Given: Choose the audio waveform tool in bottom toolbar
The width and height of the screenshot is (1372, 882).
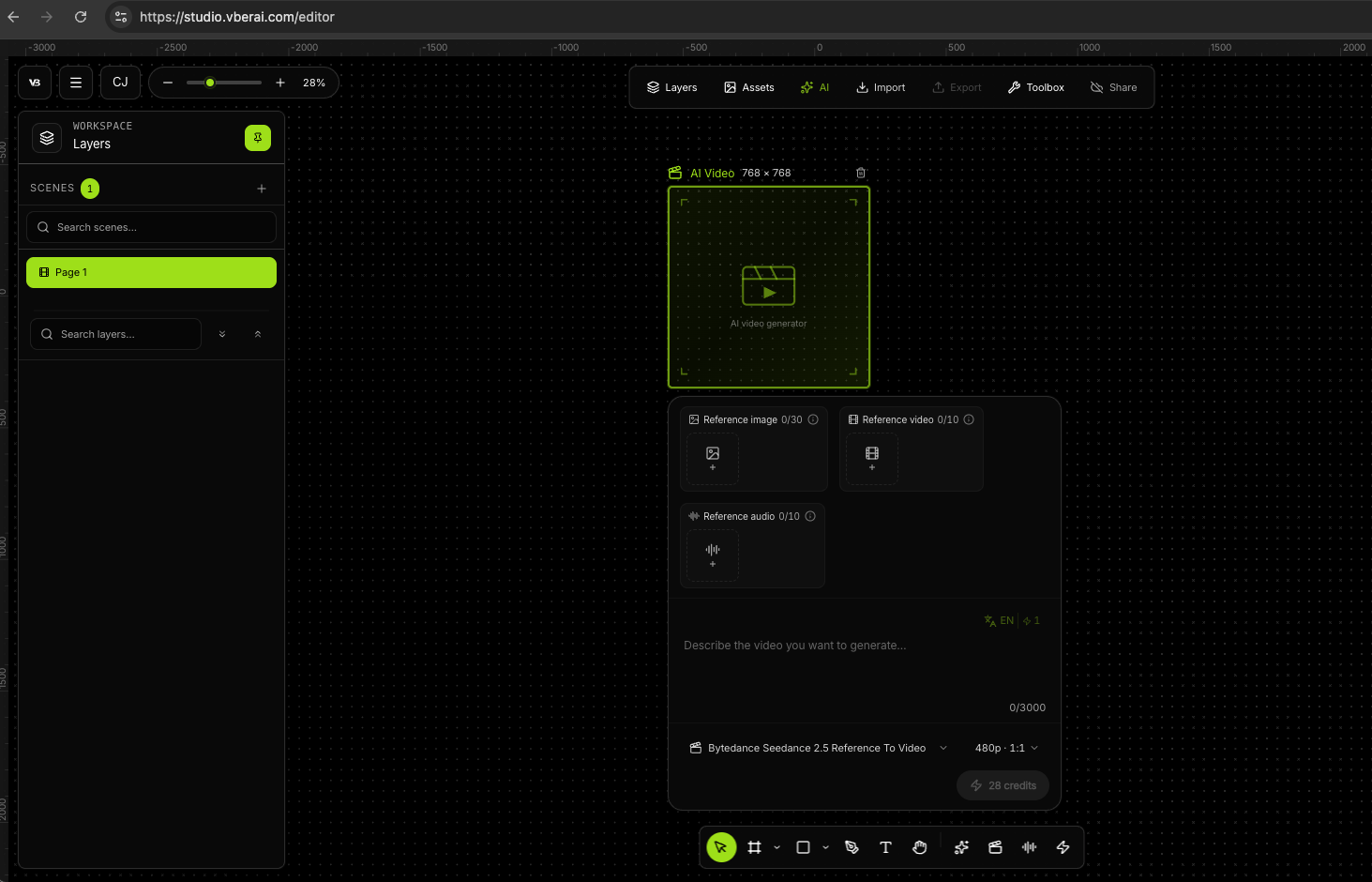Looking at the screenshot, I should coord(1029,847).
